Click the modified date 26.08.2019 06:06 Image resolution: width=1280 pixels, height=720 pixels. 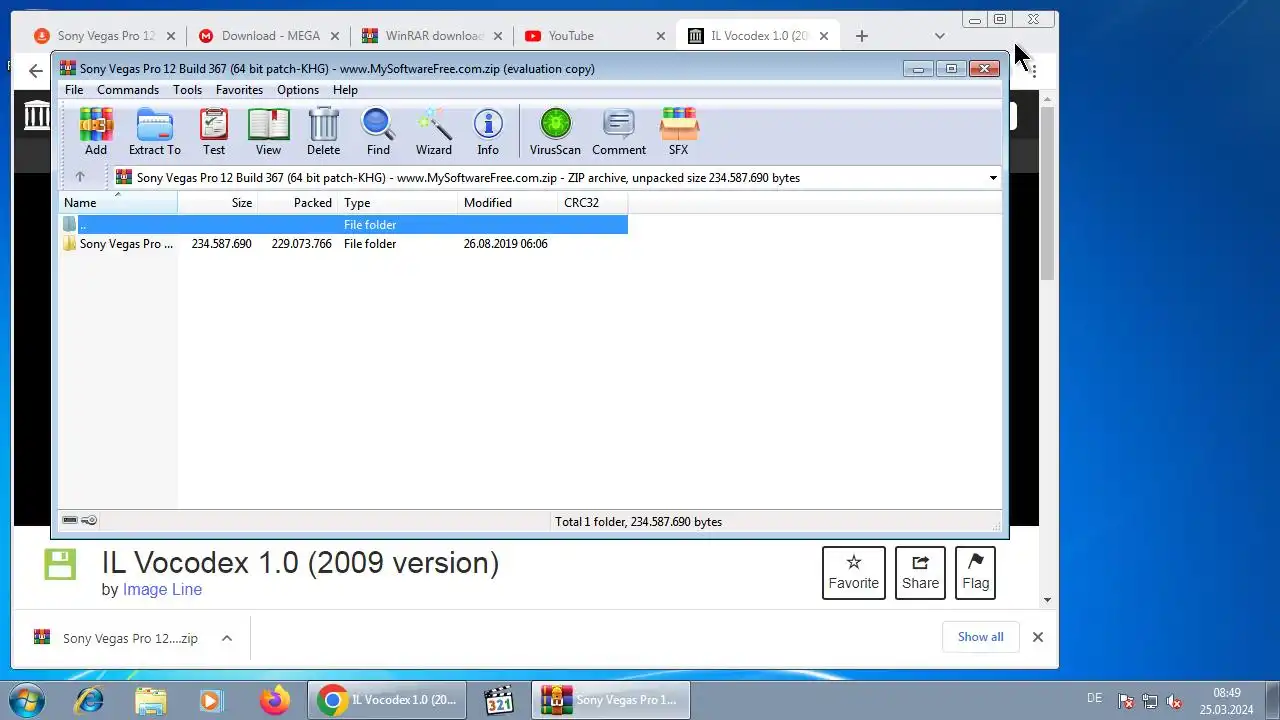point(505,244)
